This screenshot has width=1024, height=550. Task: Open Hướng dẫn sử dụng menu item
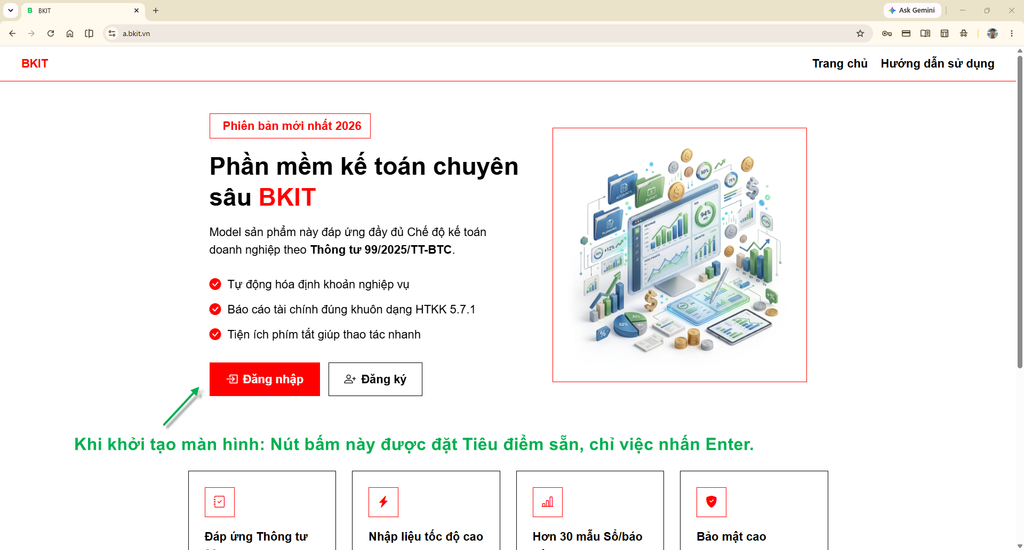click(937, 63)
